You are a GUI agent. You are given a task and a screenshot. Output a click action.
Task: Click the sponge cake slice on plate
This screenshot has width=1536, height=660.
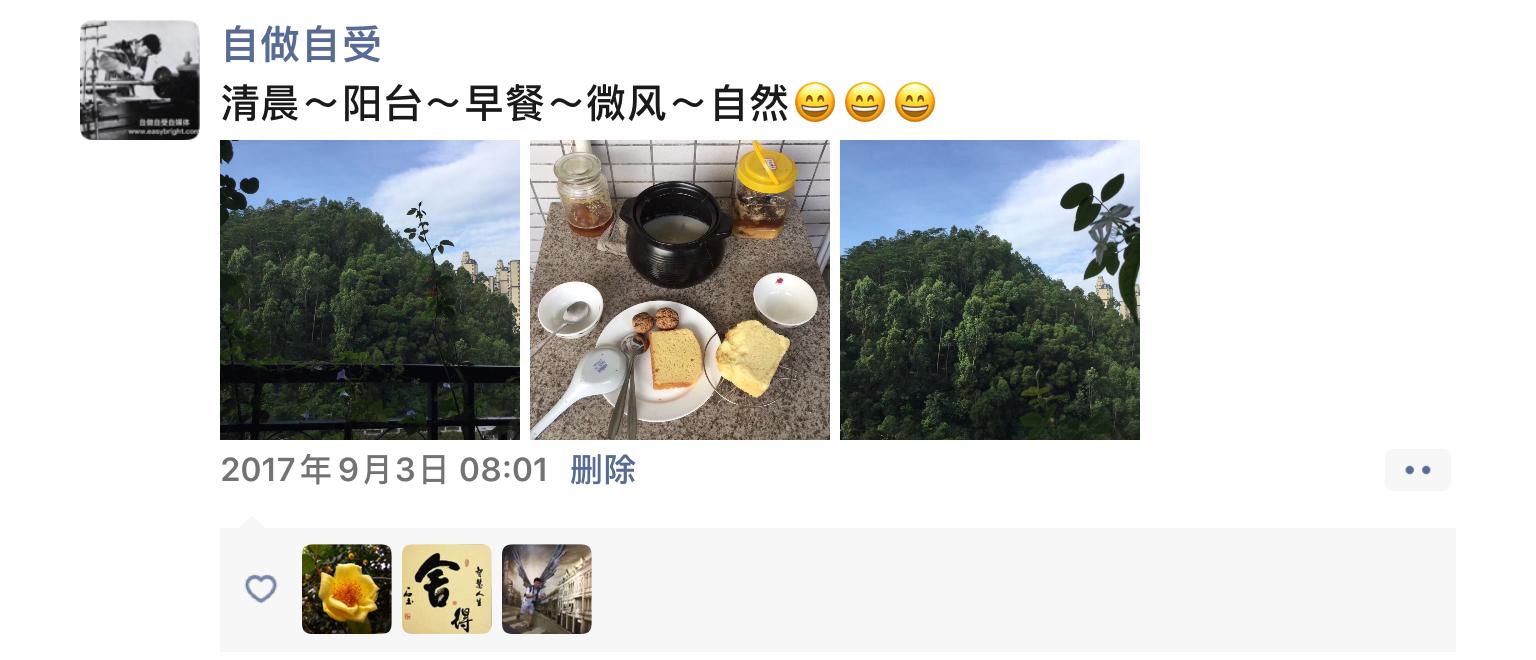675,359
